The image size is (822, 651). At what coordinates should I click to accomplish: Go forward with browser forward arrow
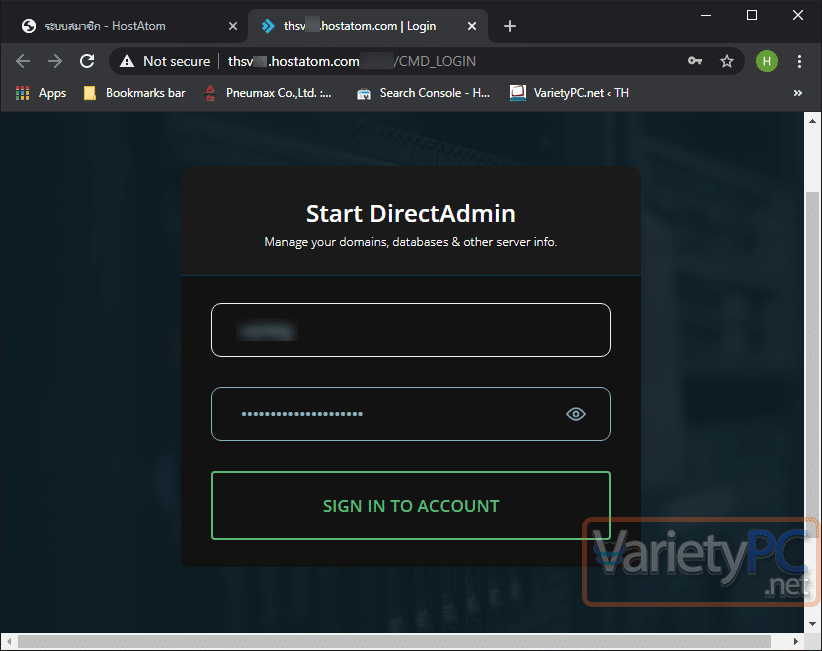[55, 61]
